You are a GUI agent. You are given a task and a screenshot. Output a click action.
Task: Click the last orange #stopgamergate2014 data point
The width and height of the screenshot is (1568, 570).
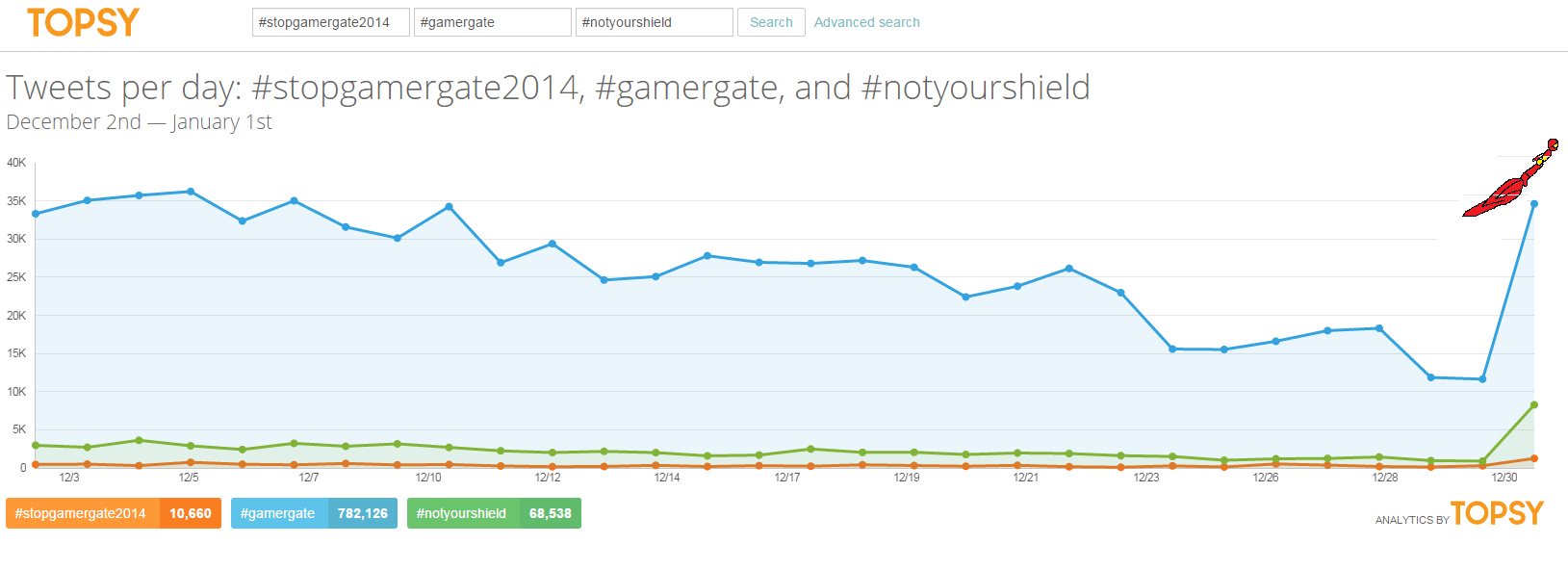(1534, 458)
